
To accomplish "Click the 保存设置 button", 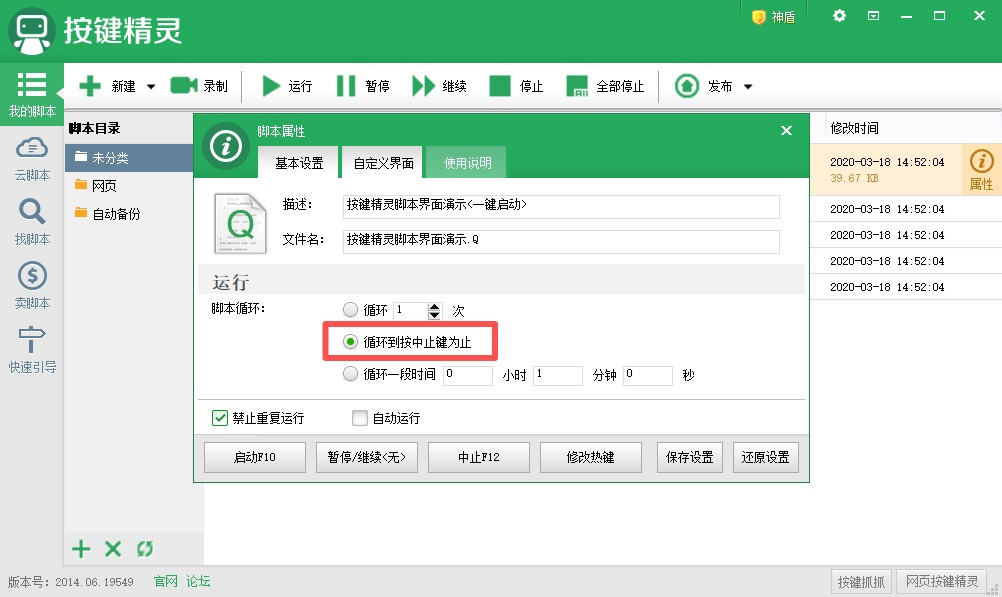I will point(688,457).
